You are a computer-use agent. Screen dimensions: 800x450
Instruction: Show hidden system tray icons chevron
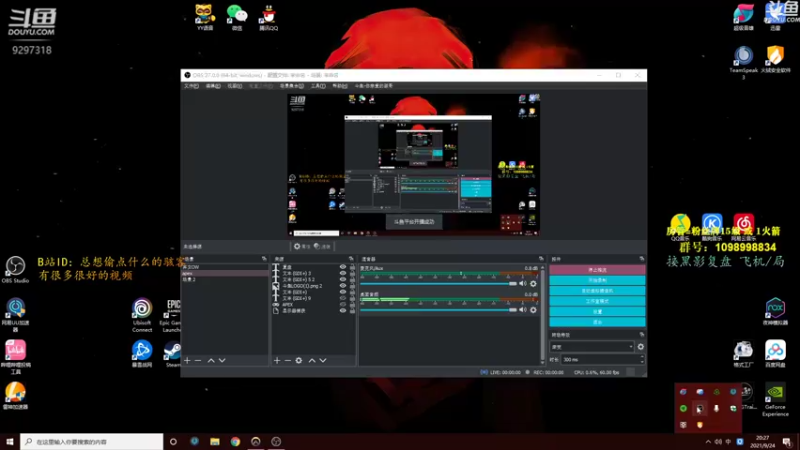708,441
